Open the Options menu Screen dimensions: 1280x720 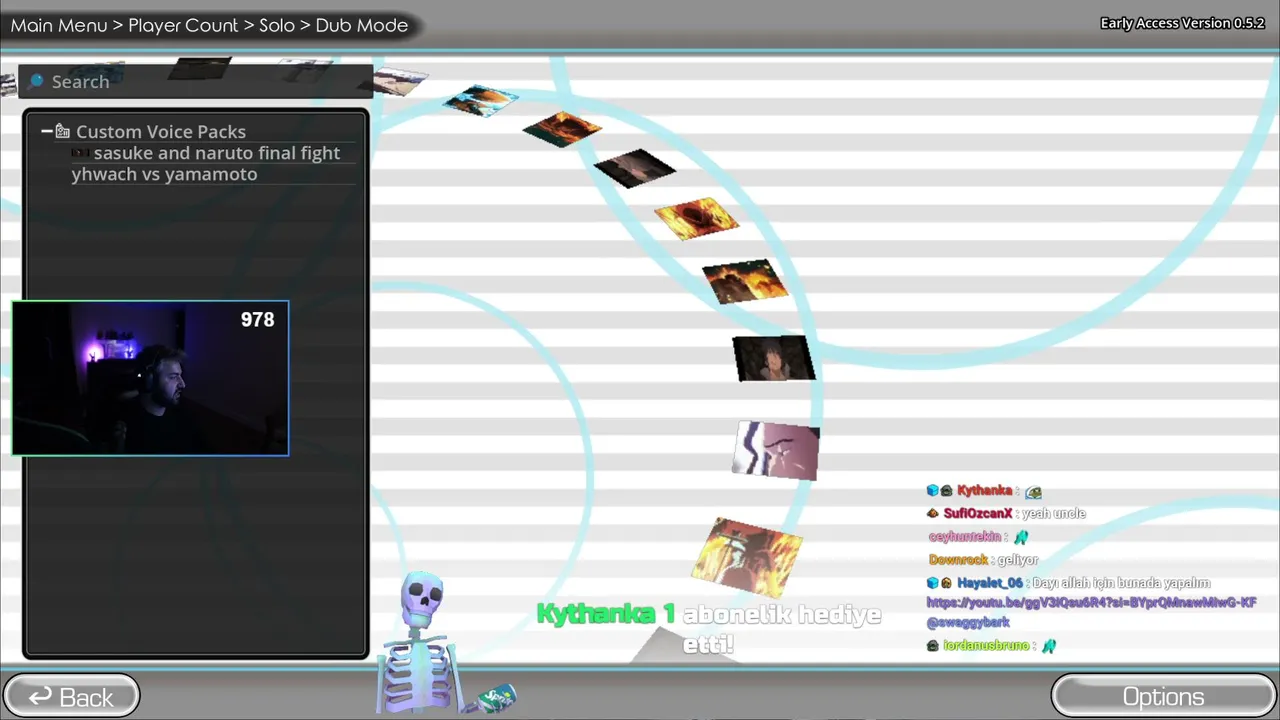click(1163, 697)
